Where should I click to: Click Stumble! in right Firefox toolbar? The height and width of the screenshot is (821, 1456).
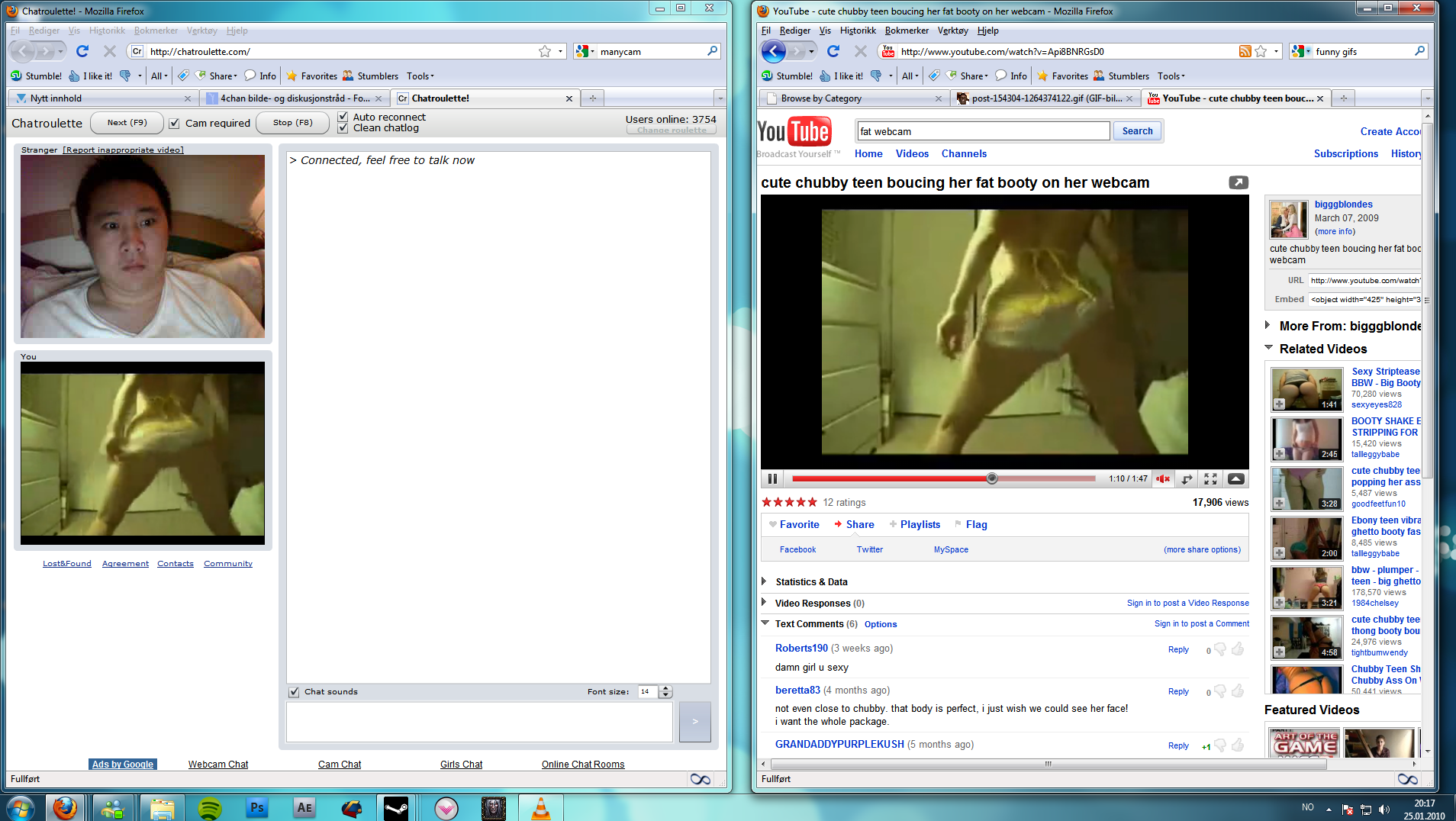point(787,76)
